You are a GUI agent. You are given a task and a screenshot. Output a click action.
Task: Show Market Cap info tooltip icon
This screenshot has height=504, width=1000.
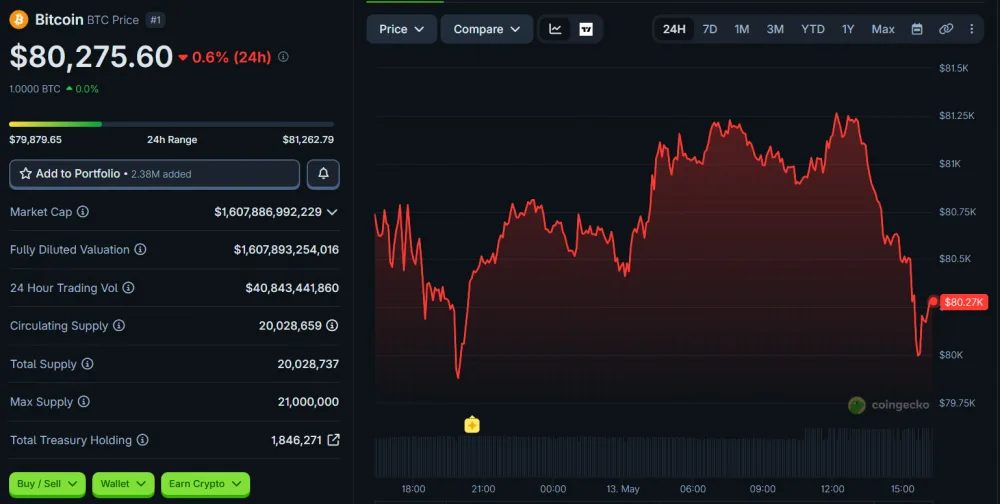[x=83, y=212]
